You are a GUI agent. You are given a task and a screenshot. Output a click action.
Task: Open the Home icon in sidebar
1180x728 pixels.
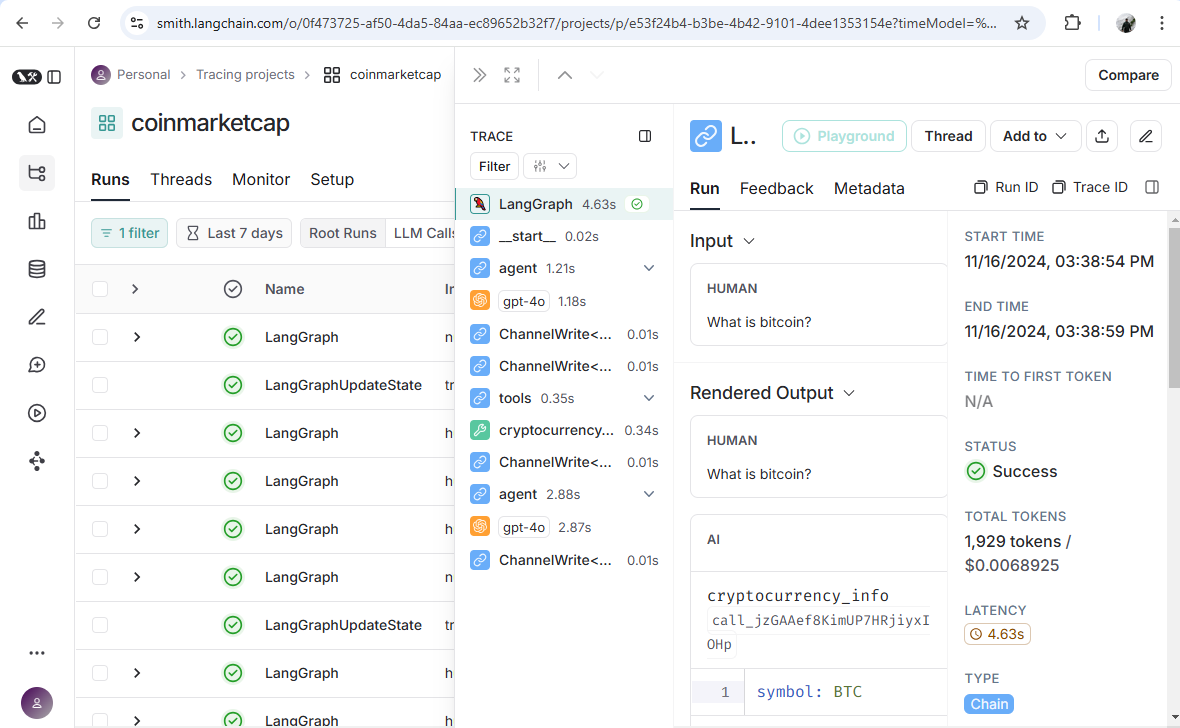click(x=37, y=125)
